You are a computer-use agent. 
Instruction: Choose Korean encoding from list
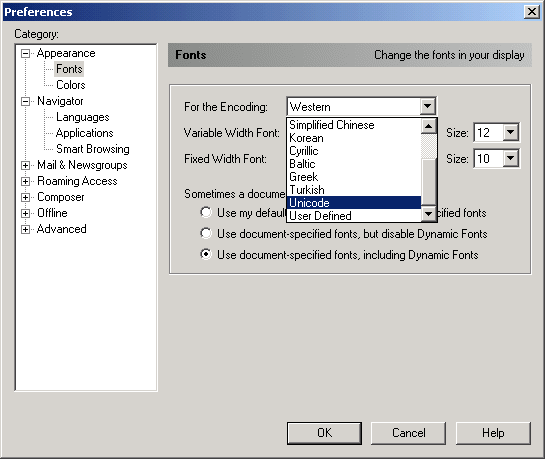point(354,138)
